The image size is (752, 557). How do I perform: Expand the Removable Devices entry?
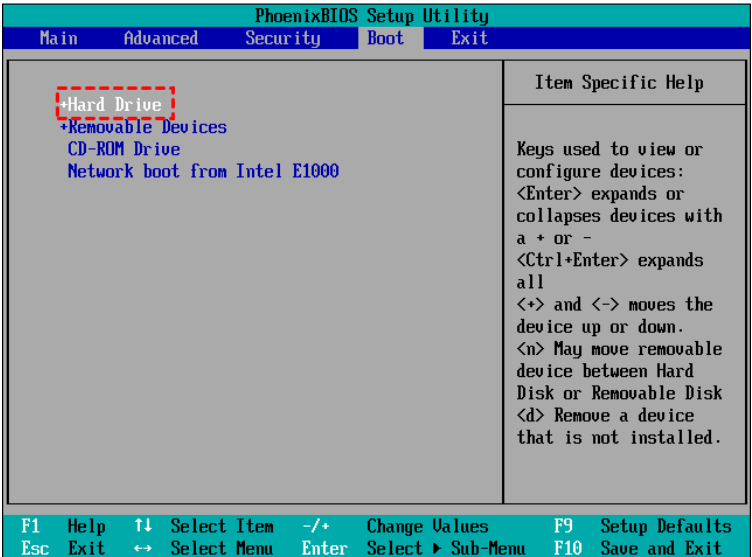point(143,127)
